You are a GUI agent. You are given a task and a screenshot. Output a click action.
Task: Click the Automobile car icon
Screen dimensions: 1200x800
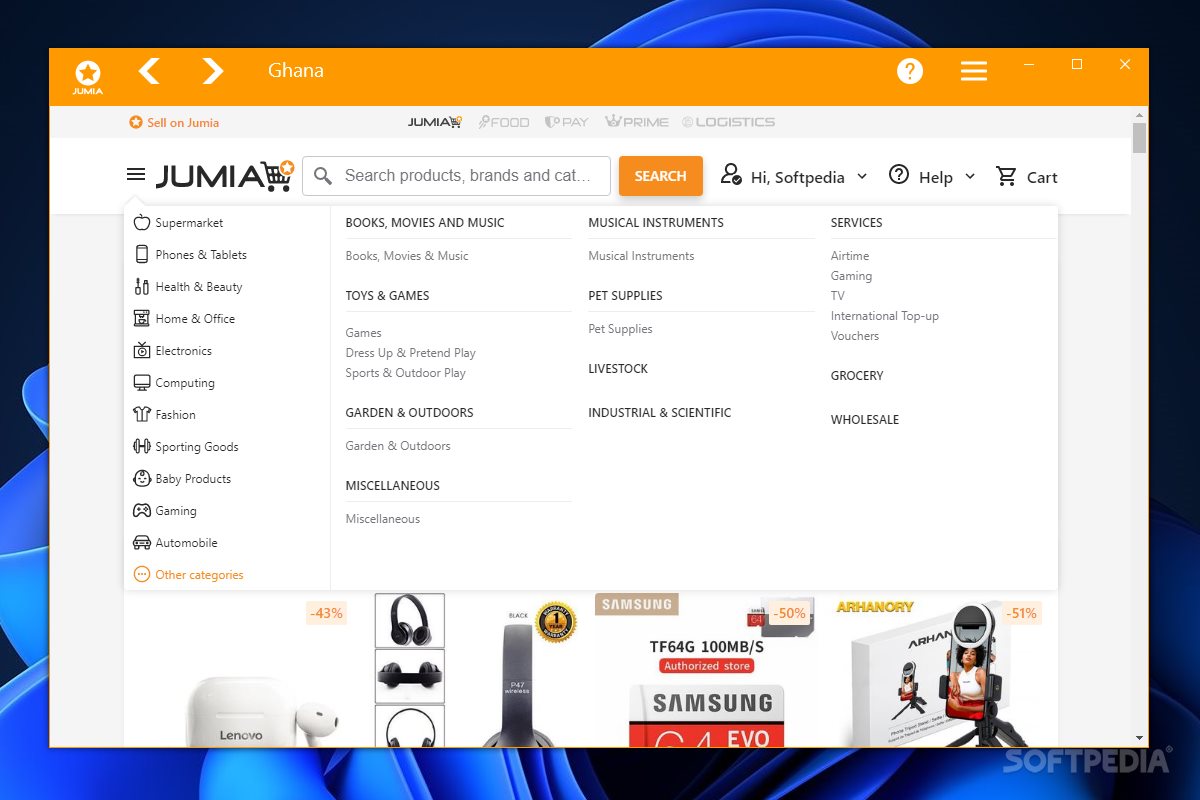tap(142, 542)
